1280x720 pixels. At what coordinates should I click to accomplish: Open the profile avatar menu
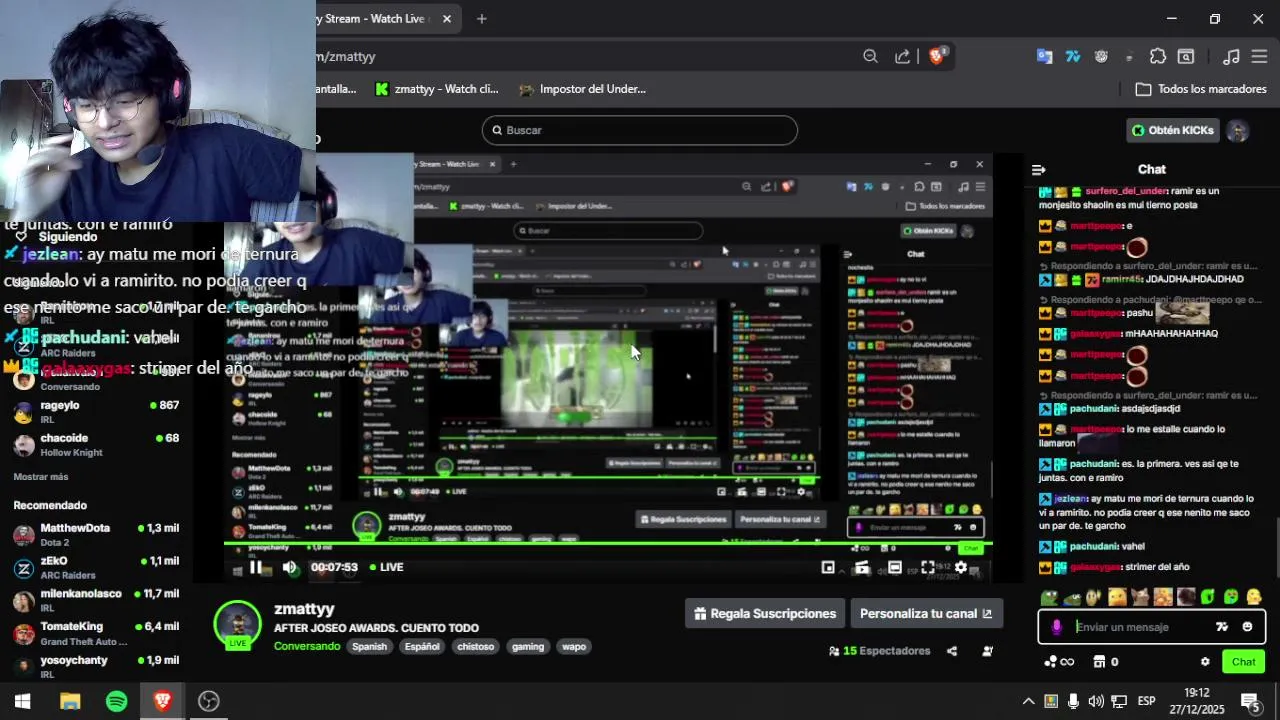[1238, 130]
